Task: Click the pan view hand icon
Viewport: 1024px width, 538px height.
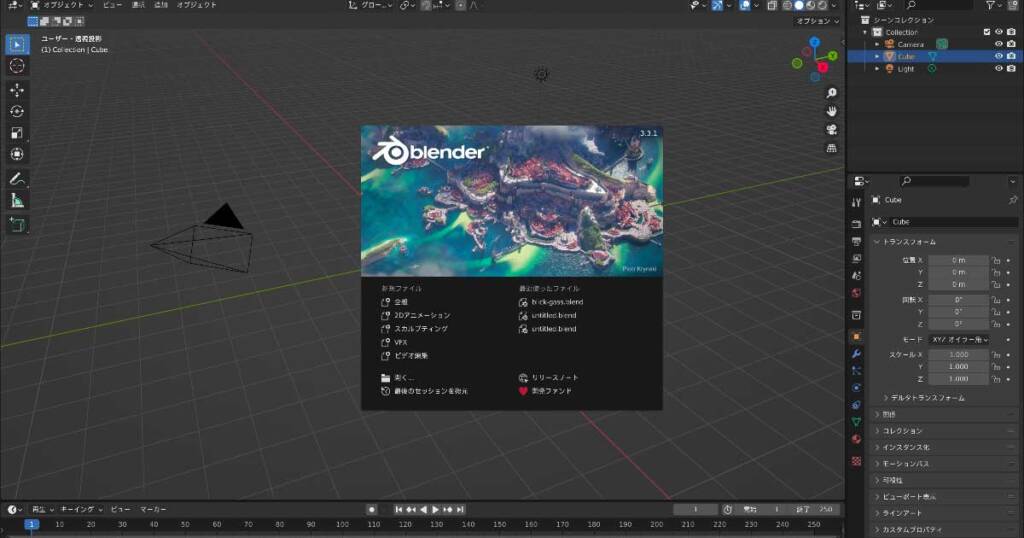Action: (x=831, y=112)
